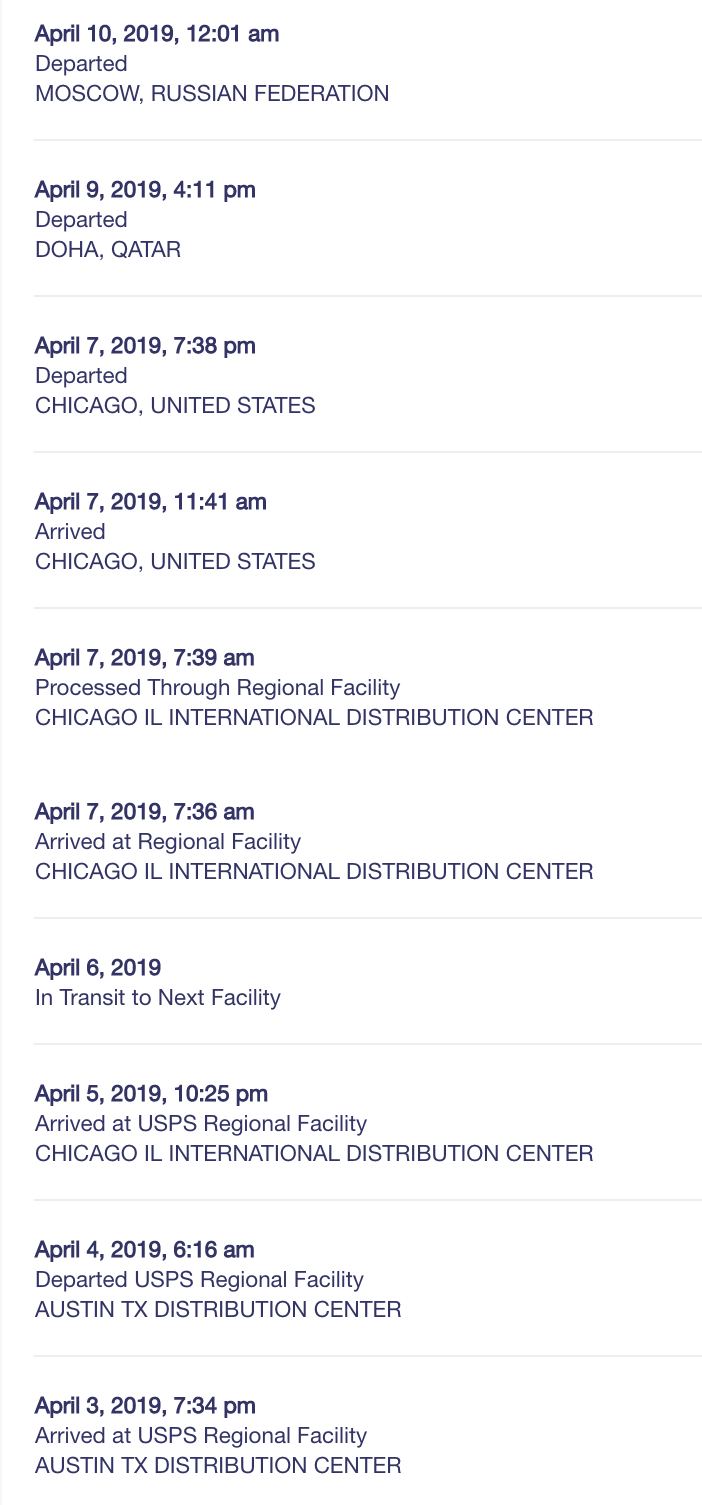Select the standalone 'Arrived' status under 11:41 am

(70, 532)
